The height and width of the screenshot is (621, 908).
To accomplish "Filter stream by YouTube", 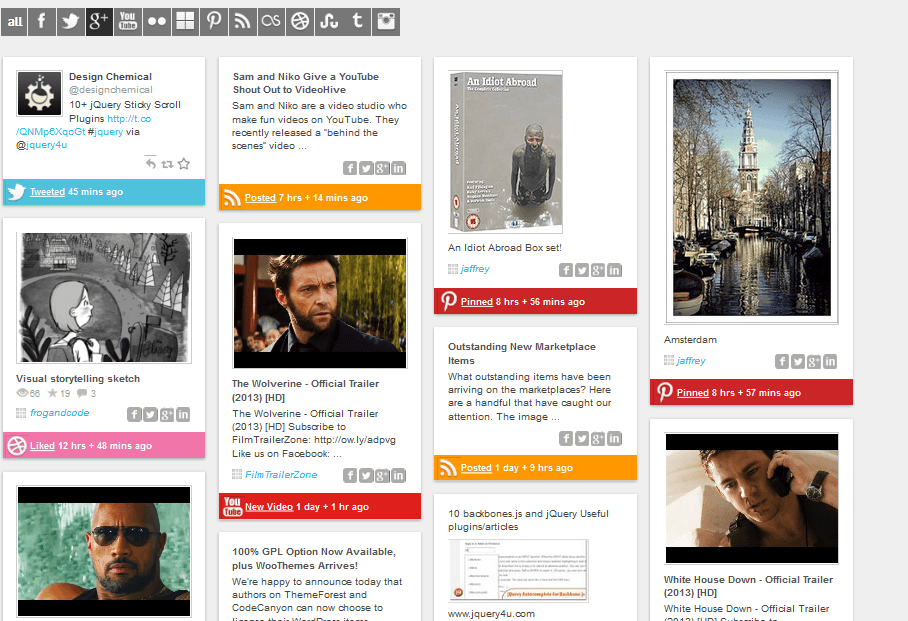I will pos(127,22).
